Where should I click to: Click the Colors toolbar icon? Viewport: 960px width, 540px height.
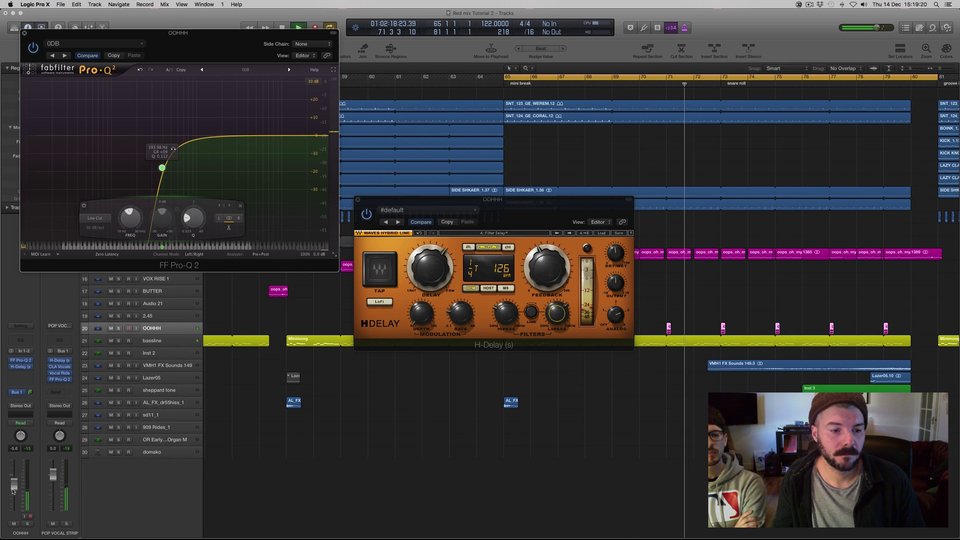(x=946, y=50)
